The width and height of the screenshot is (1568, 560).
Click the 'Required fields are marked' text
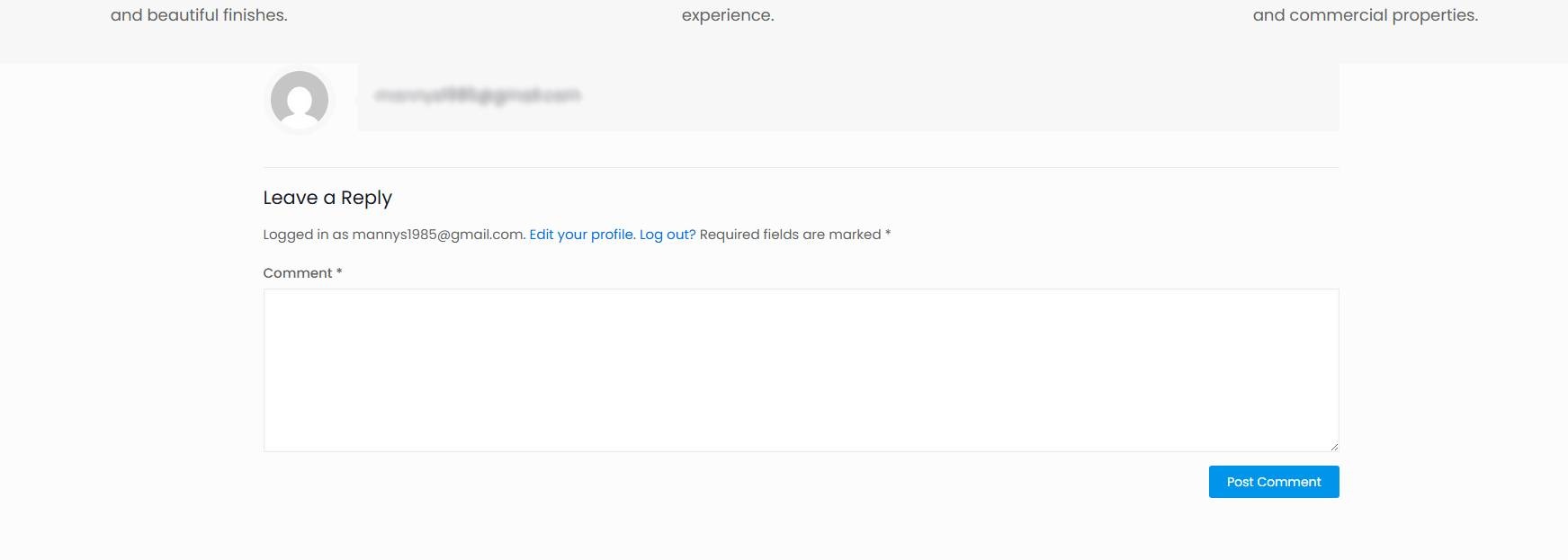tap(790, 235)
